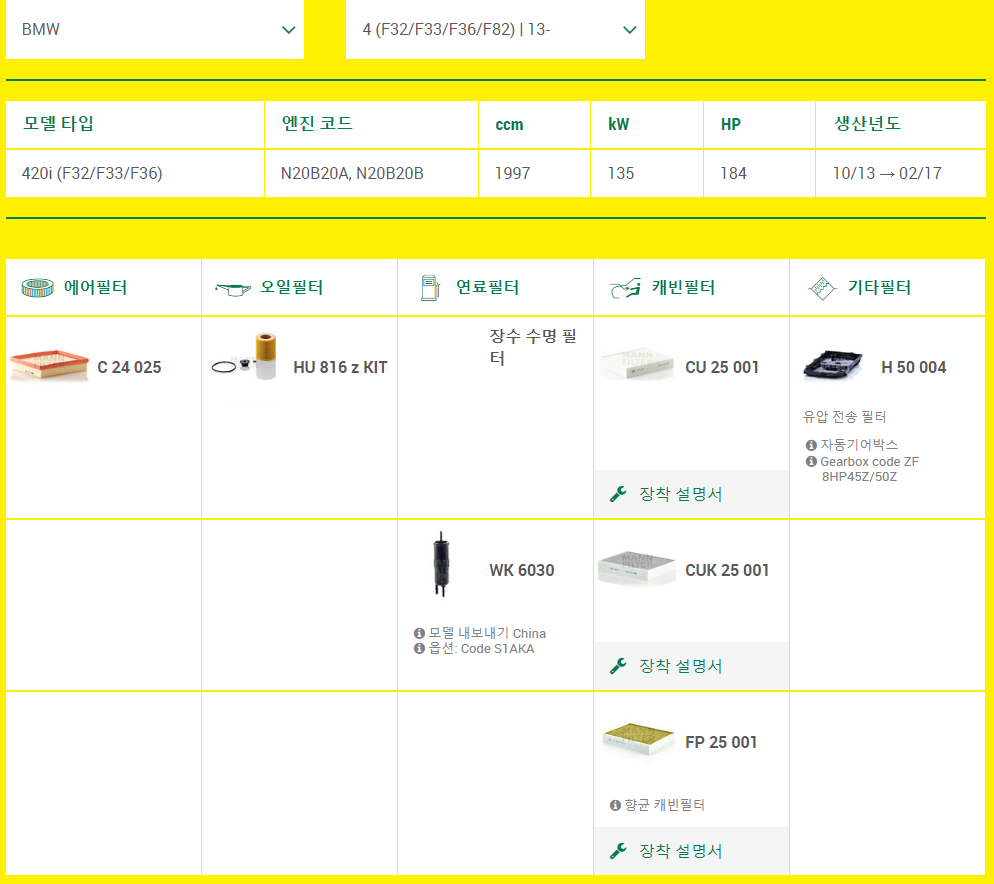994x884 pixels.
Task: Click production years 10/13 → 02/17
Action: click(887, 173)
